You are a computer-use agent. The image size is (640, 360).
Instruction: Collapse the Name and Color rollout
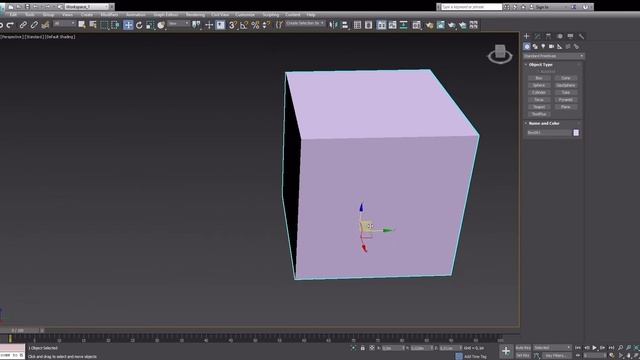click(544, 123)
